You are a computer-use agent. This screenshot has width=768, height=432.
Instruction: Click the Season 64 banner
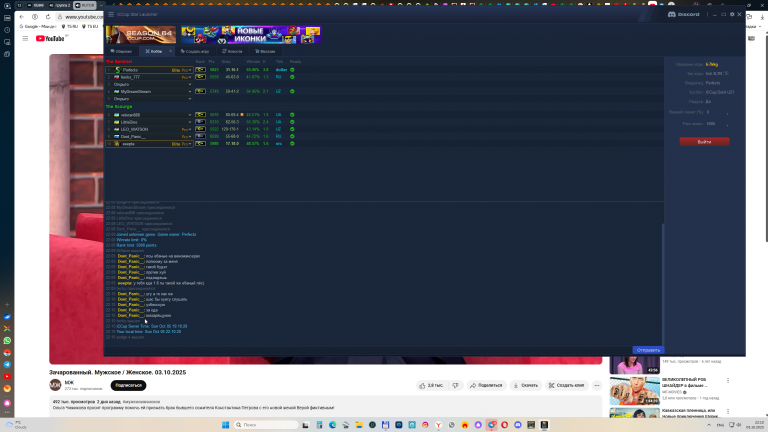tap(141, 35)
